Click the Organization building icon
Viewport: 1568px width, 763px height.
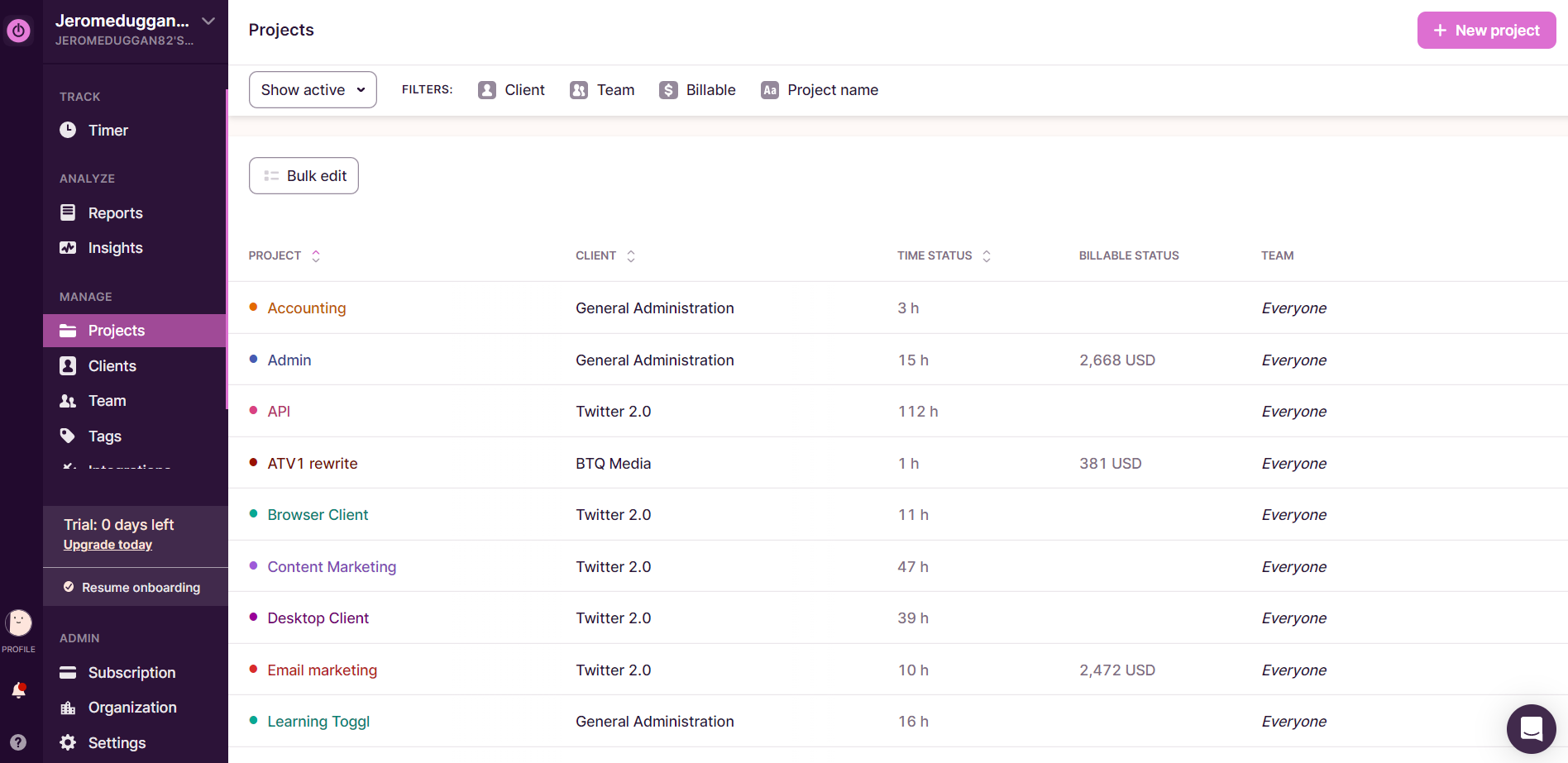coord(68,708)
